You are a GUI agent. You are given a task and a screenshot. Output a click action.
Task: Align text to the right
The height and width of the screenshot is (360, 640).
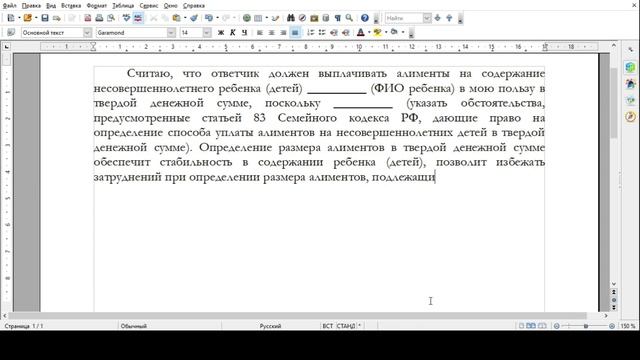click(283, 32)
